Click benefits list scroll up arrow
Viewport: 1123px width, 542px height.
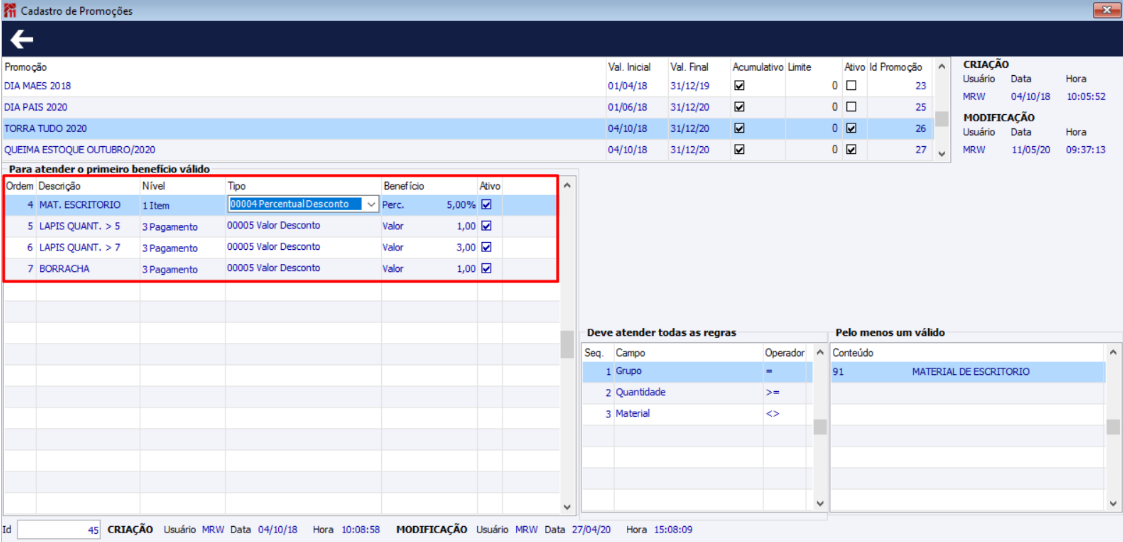(567, 186)
